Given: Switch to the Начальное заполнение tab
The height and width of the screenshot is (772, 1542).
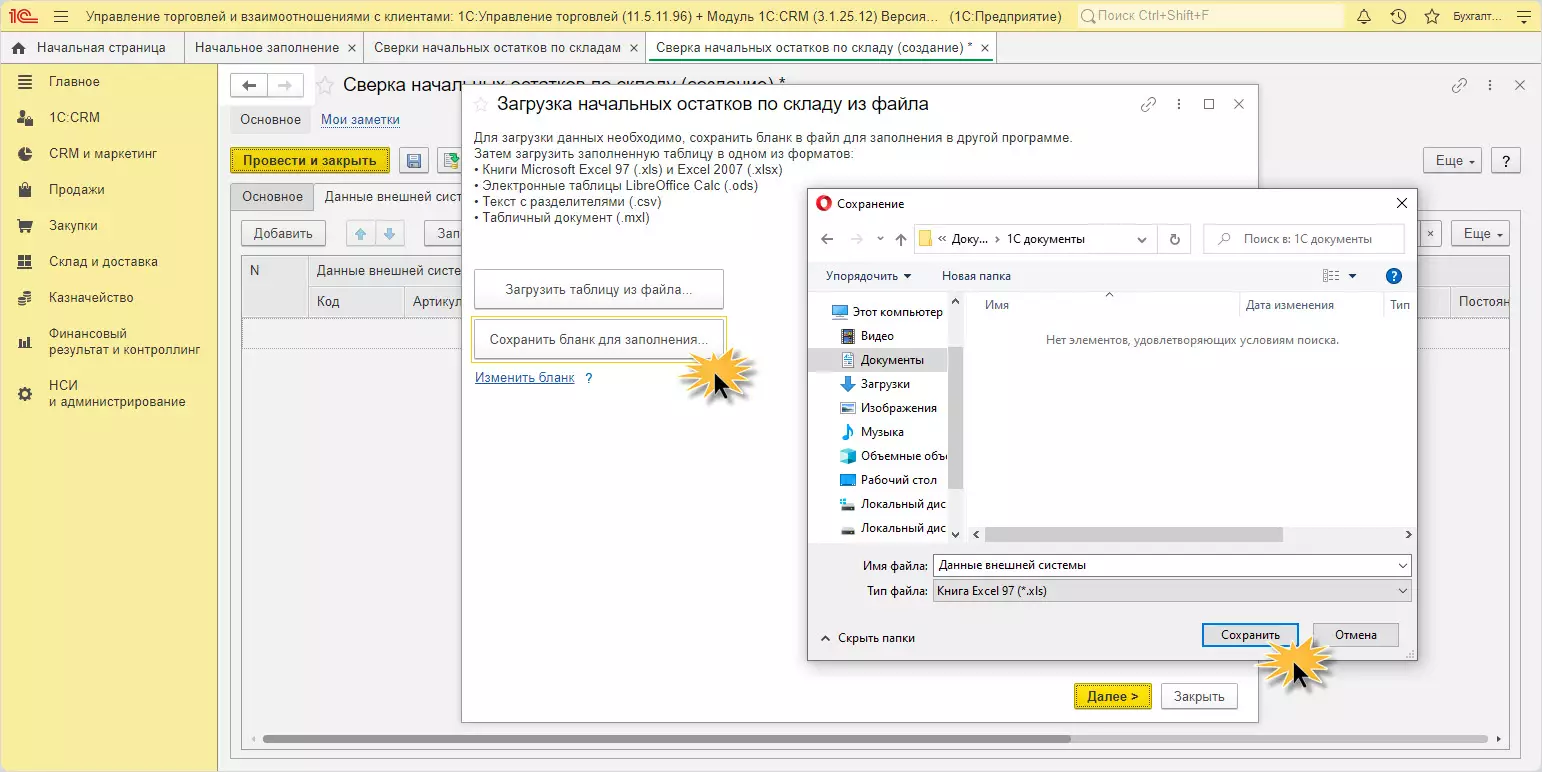Looking at the screenshot, I should click(266, 48).
